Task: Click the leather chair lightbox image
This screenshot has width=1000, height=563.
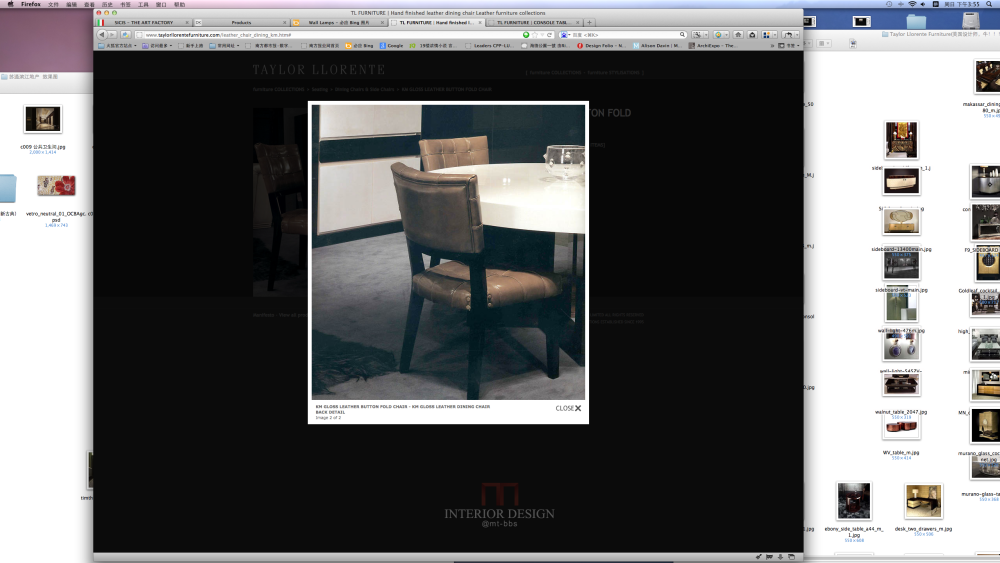Action: [448, 252]
